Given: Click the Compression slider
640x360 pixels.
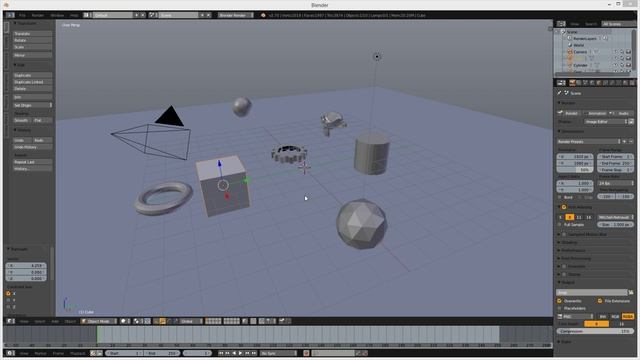Looking at the screenshot, I should click(595, 331).
